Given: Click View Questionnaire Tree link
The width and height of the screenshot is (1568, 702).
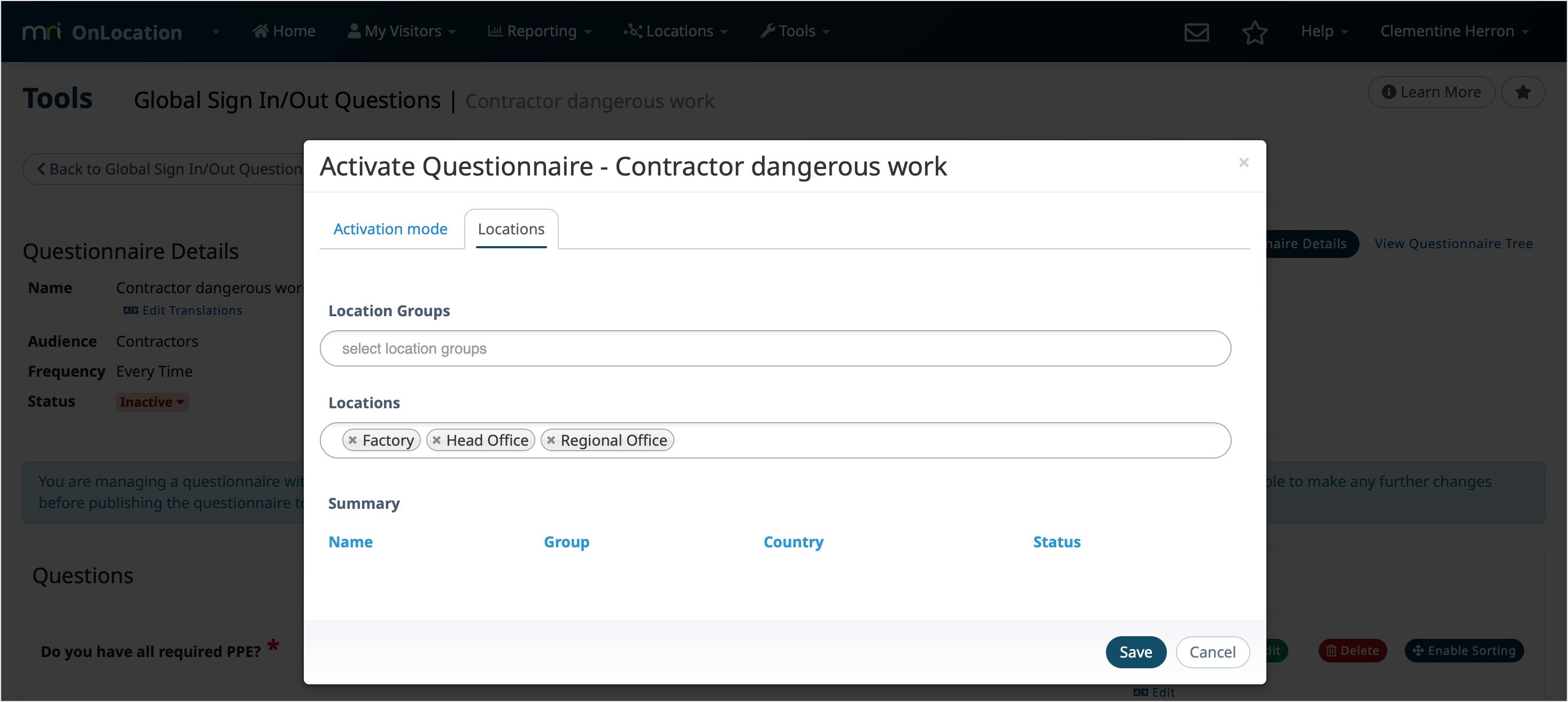Looking at the screenshot, I should 1454,243.
